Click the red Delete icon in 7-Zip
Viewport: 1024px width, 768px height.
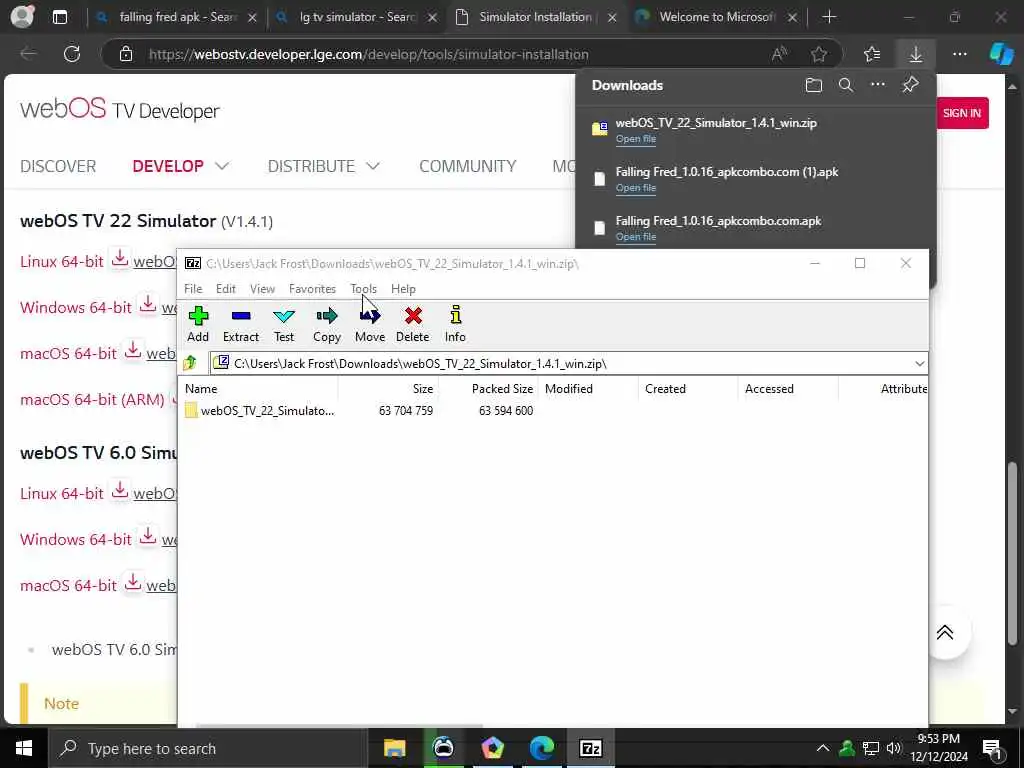click(413, 324)
